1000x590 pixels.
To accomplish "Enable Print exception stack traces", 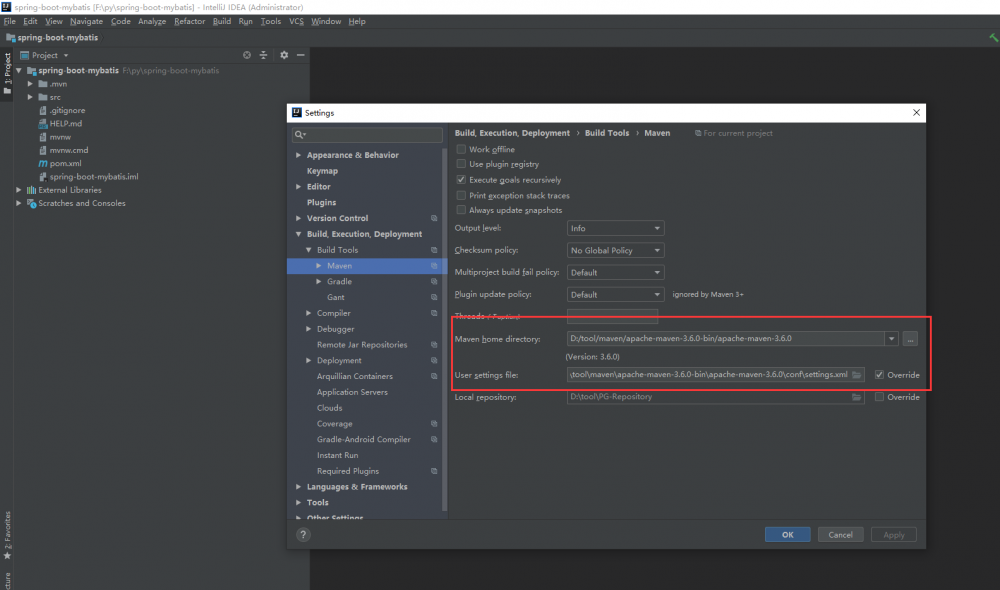I will (x=461, y=195).
